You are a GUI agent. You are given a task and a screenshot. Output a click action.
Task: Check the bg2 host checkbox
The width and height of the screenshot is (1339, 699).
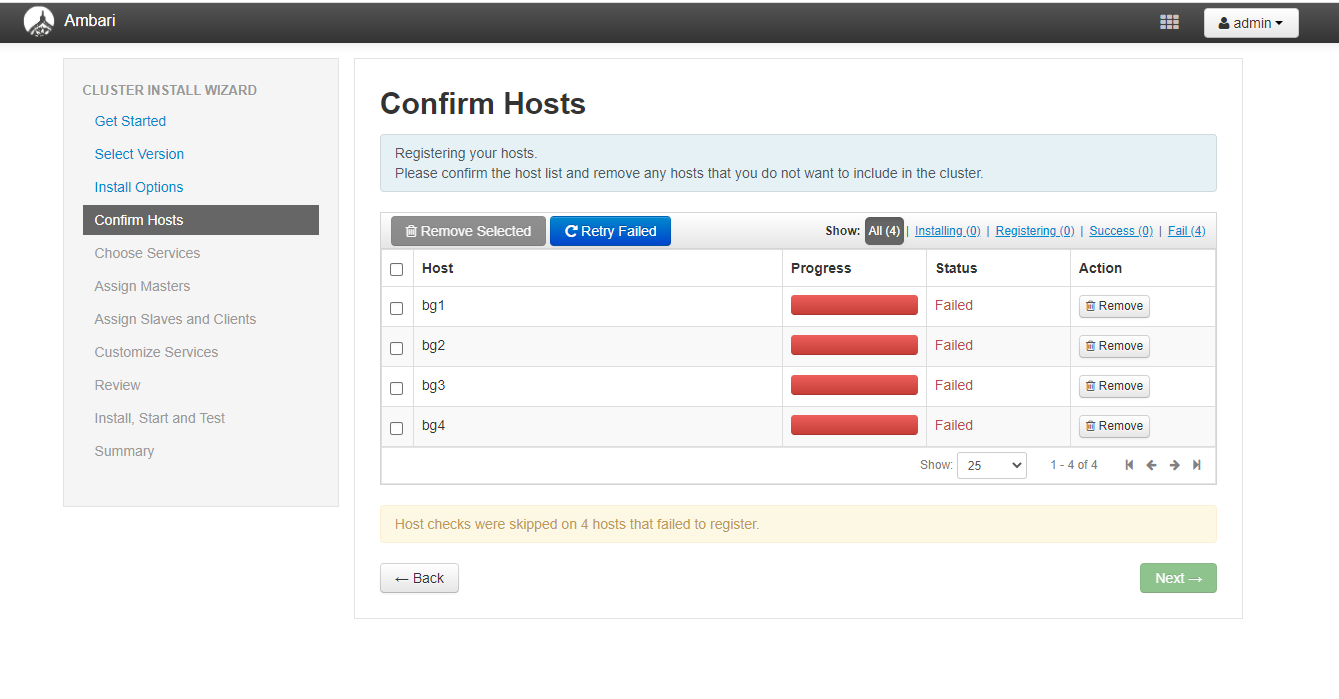pyautogui.click(x=396, y=348)
